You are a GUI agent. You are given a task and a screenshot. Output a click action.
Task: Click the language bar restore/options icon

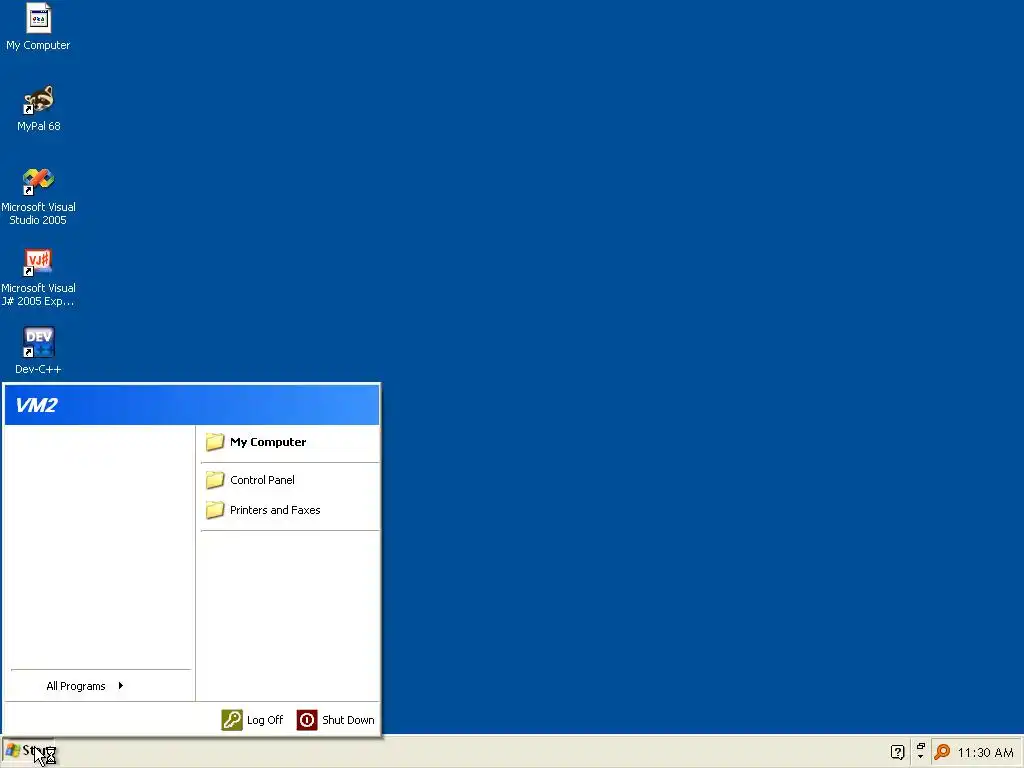920,751
